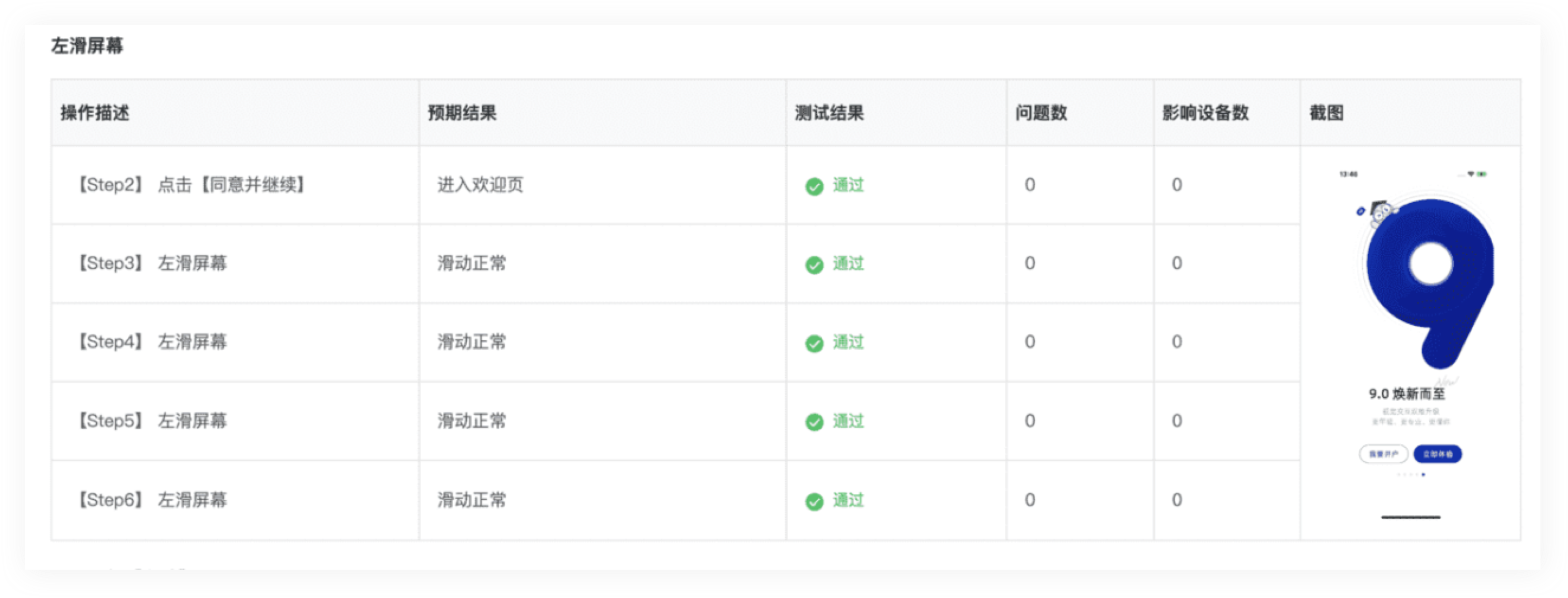Click the battery icon in phone screenshot

pos(1482,174)
